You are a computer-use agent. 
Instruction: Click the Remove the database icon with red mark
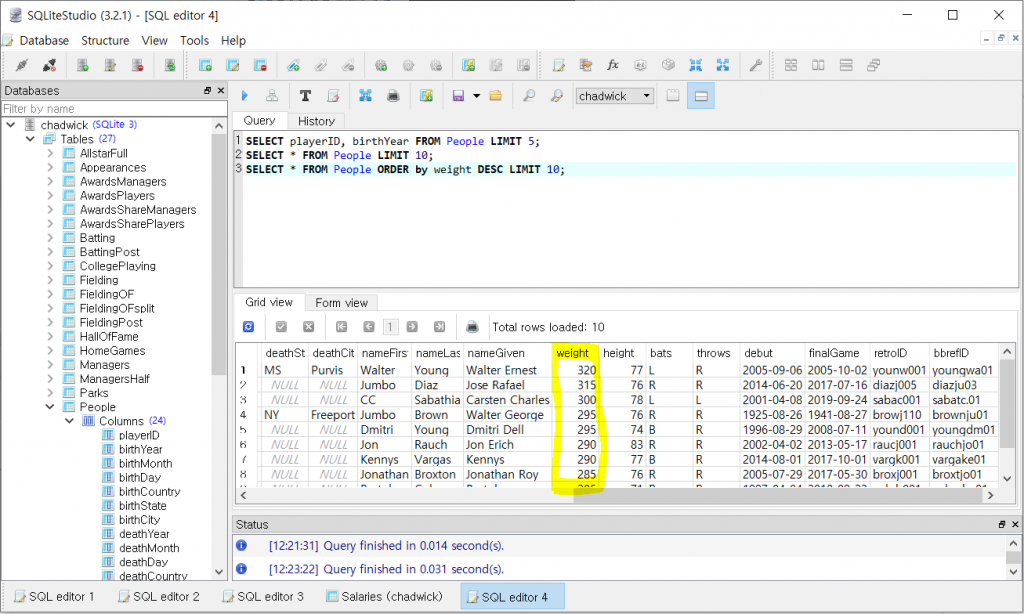pyautogui.click(x=137, y=65)
